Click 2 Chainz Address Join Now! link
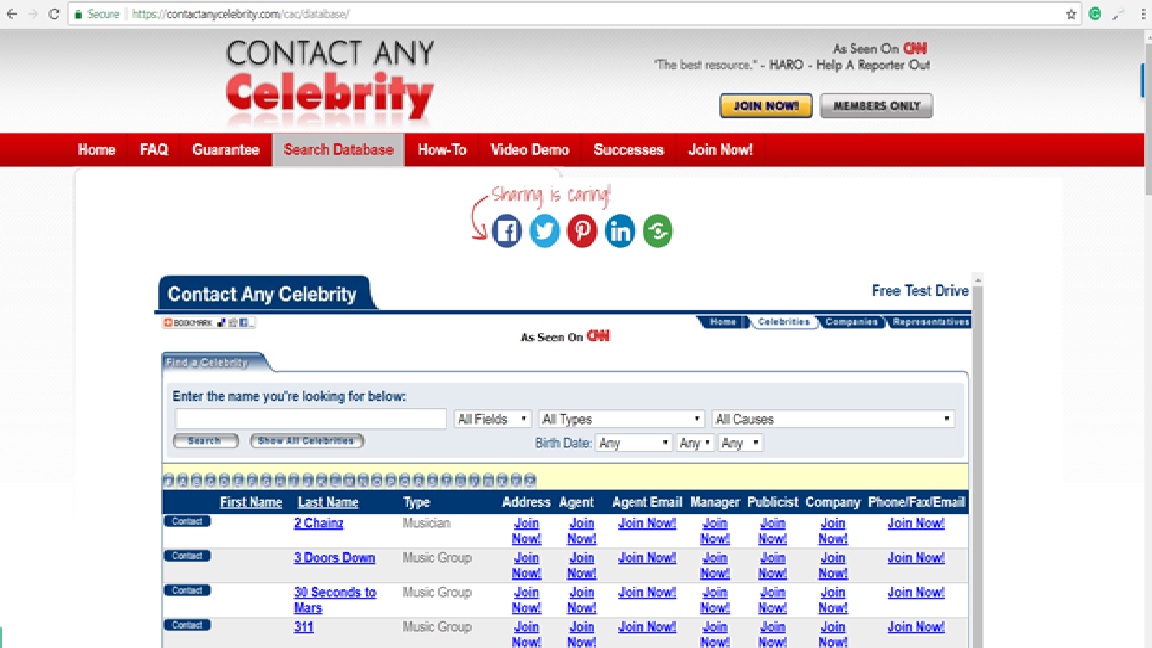This screenshot has height=648, width=1152. coord(526,530)
